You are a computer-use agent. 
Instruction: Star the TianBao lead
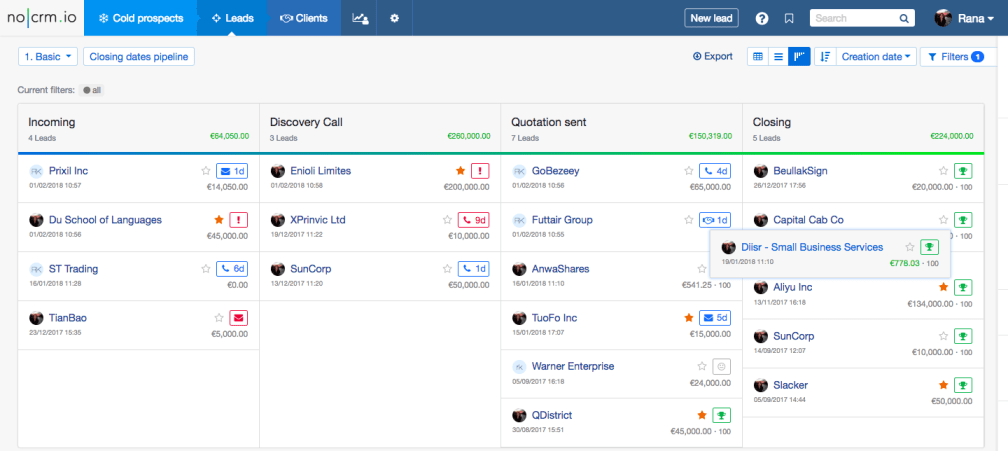coord(219,317)
